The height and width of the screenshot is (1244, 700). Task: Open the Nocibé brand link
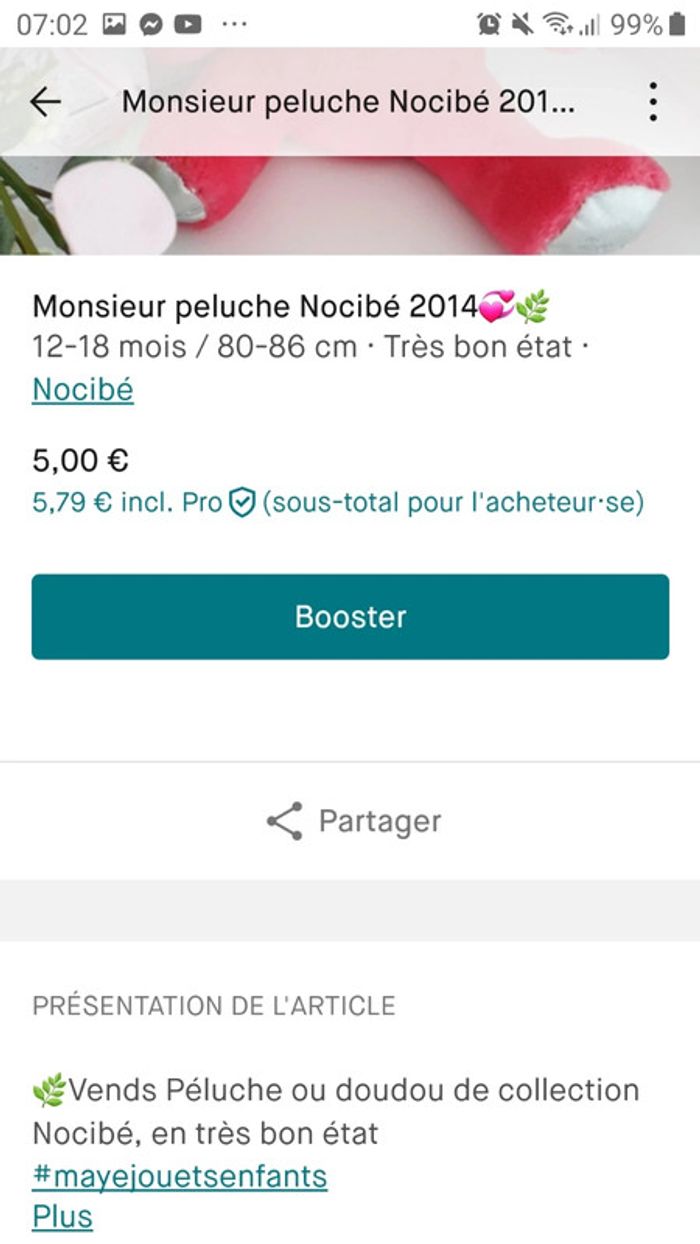click(83, 389)
